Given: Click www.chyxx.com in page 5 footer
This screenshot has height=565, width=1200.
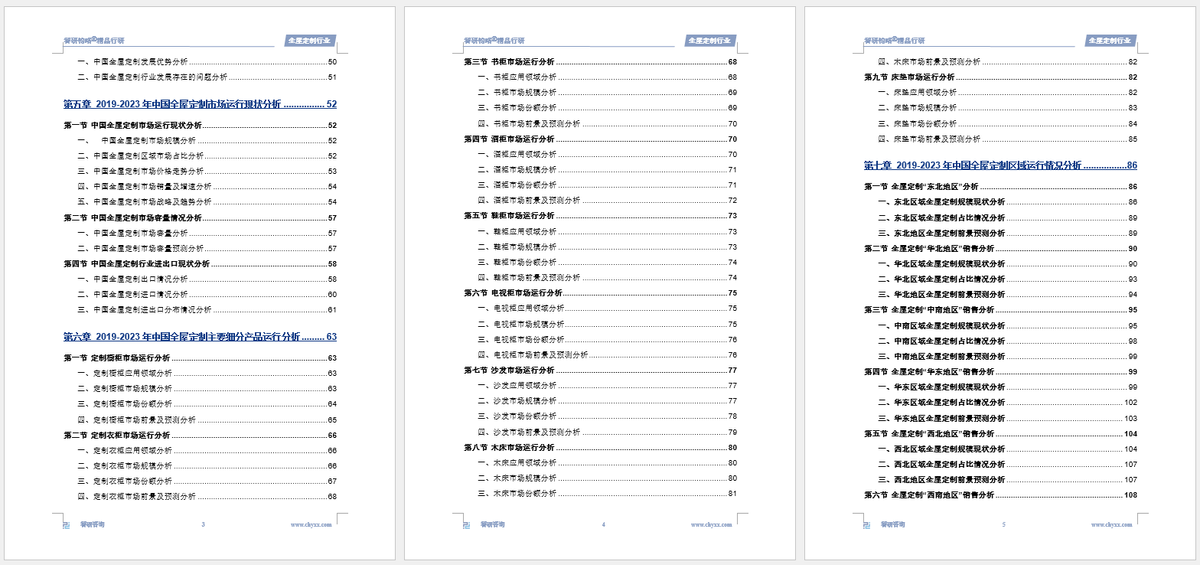Looking at the screenshot, I should pos(1112,524).
